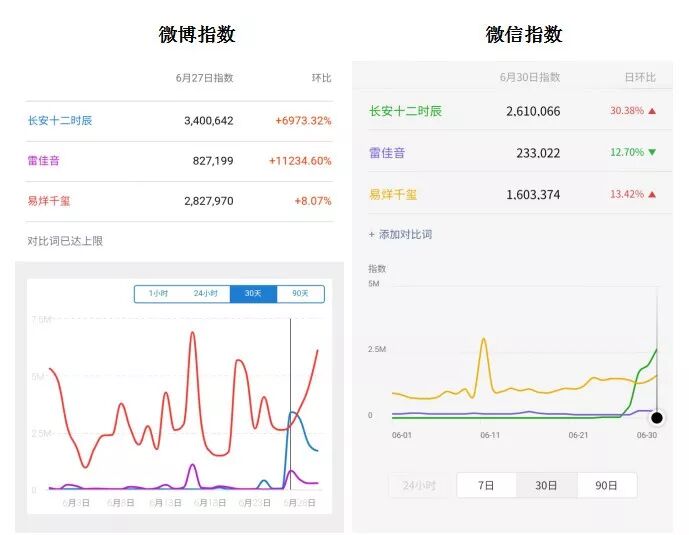This screenshot has width=689, height=535.
Task: Open the blue 长安十二时辰 keyword in Weibo index
Action: click(60, 120)
